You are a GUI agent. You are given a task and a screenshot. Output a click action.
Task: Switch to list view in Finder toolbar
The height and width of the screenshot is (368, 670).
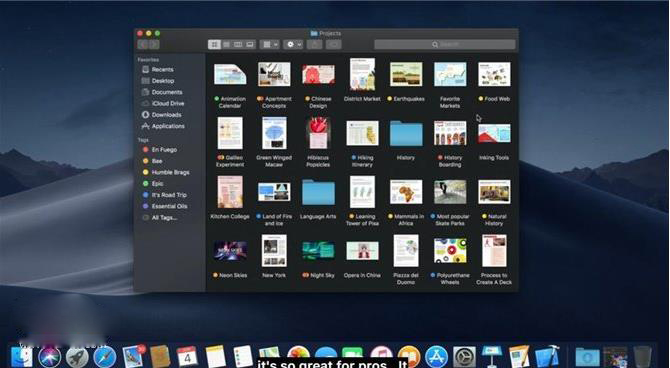[226, 44]
